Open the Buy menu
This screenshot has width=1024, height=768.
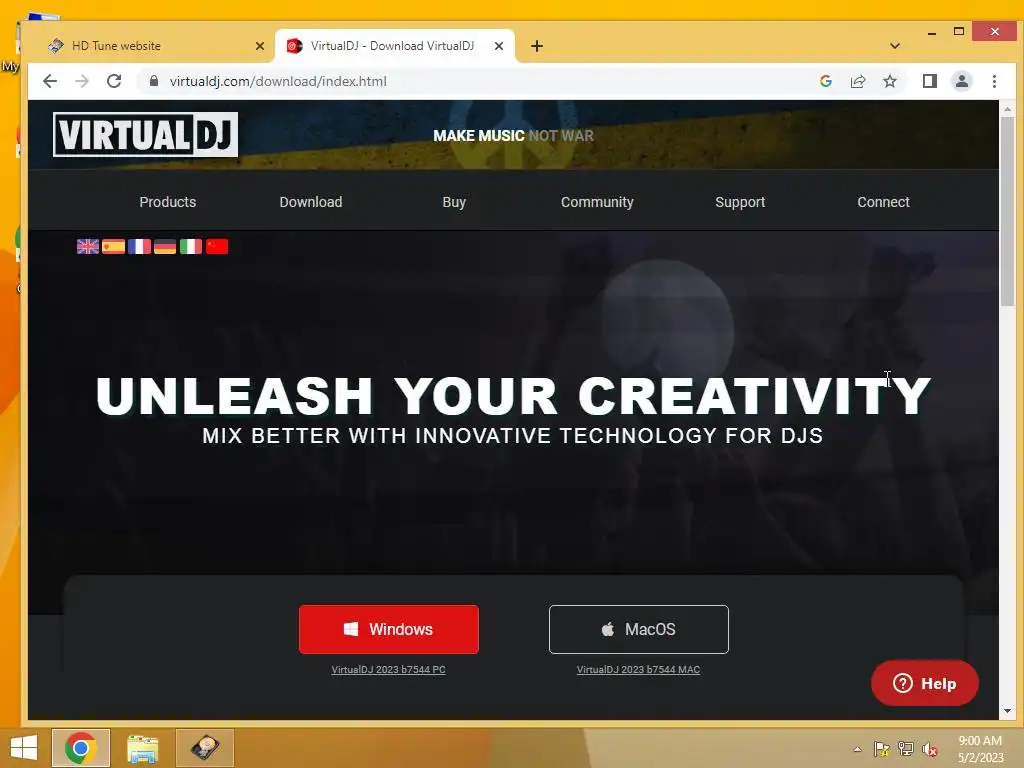[454, 202]
